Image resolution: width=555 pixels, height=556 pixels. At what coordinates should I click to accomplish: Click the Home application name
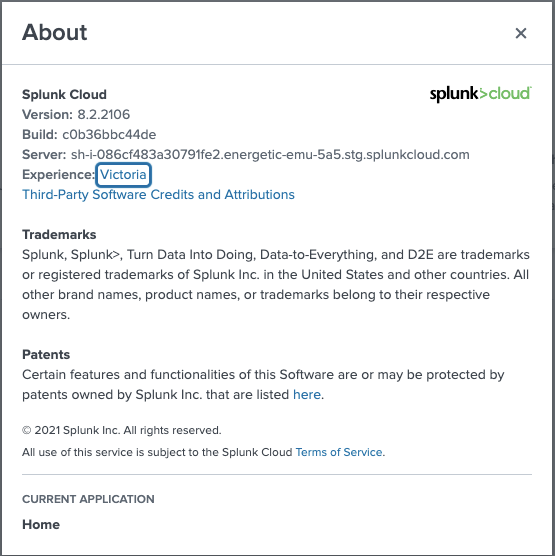41,524
